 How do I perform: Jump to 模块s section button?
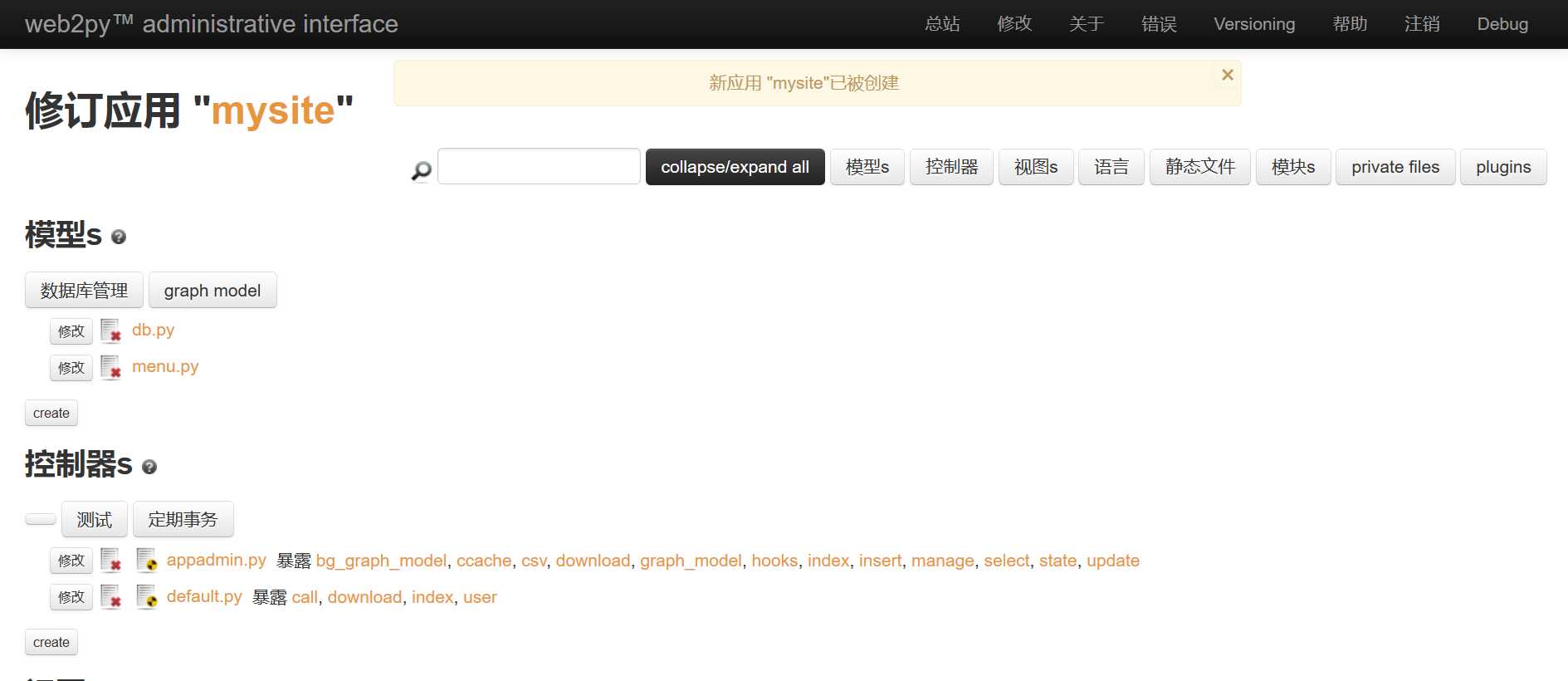[x=1293, y=167]
